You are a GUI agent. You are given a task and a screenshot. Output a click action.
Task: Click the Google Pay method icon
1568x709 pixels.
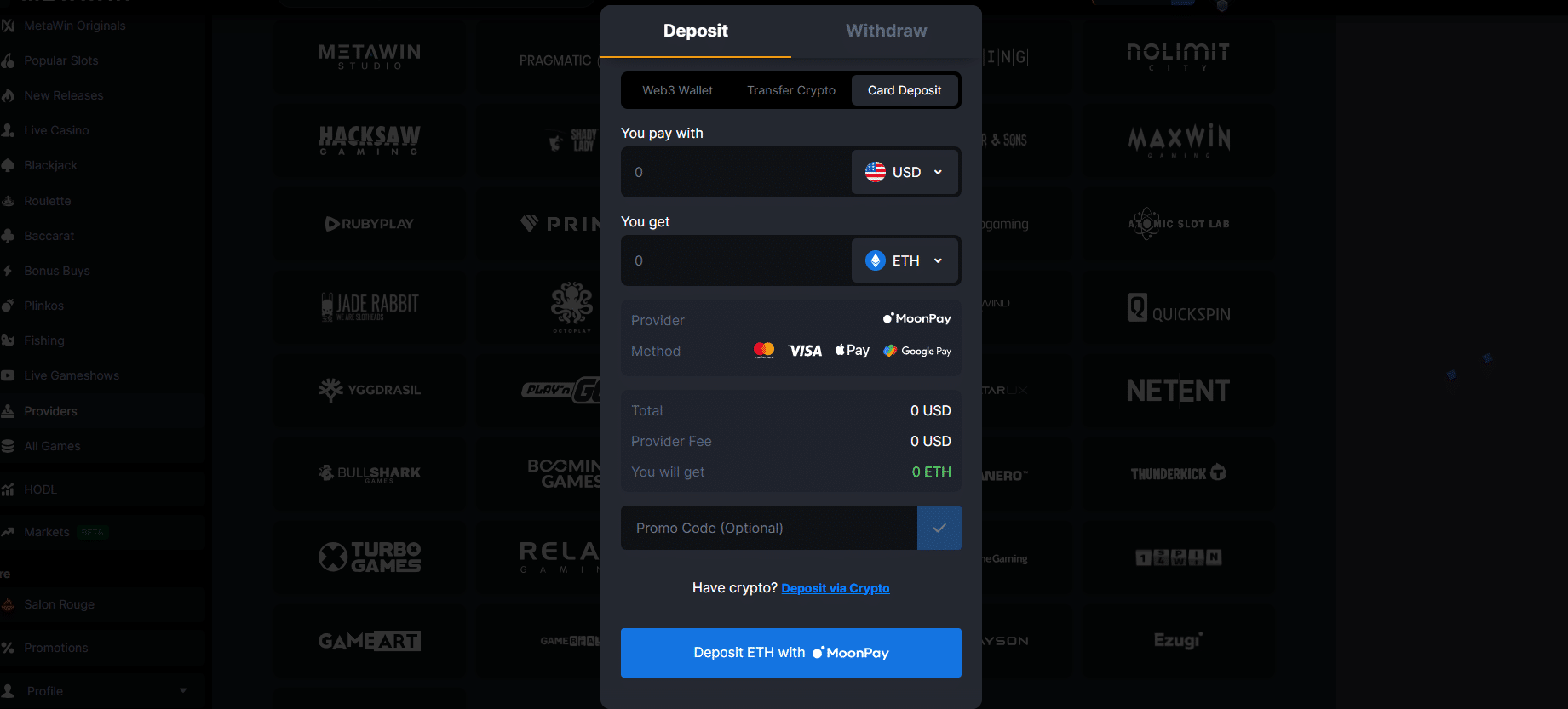coord(917,351)
